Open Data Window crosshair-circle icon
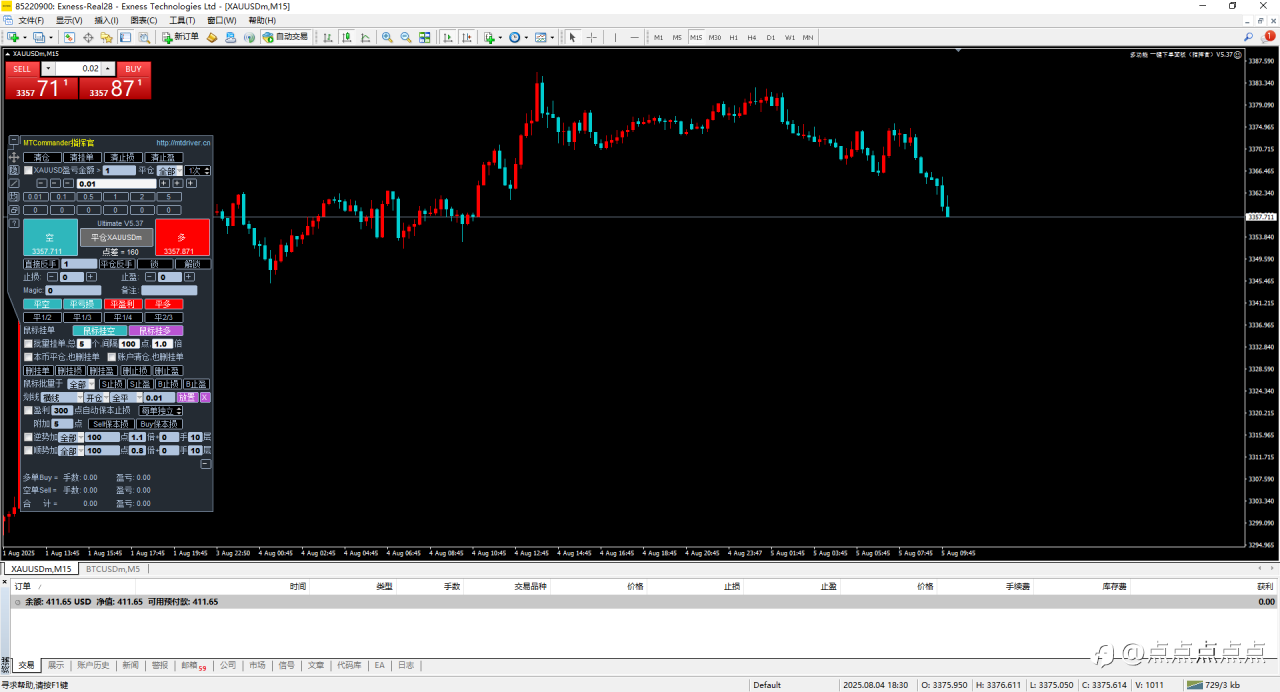The height and width of the screenshot is (692, 1280). point(88,37)
